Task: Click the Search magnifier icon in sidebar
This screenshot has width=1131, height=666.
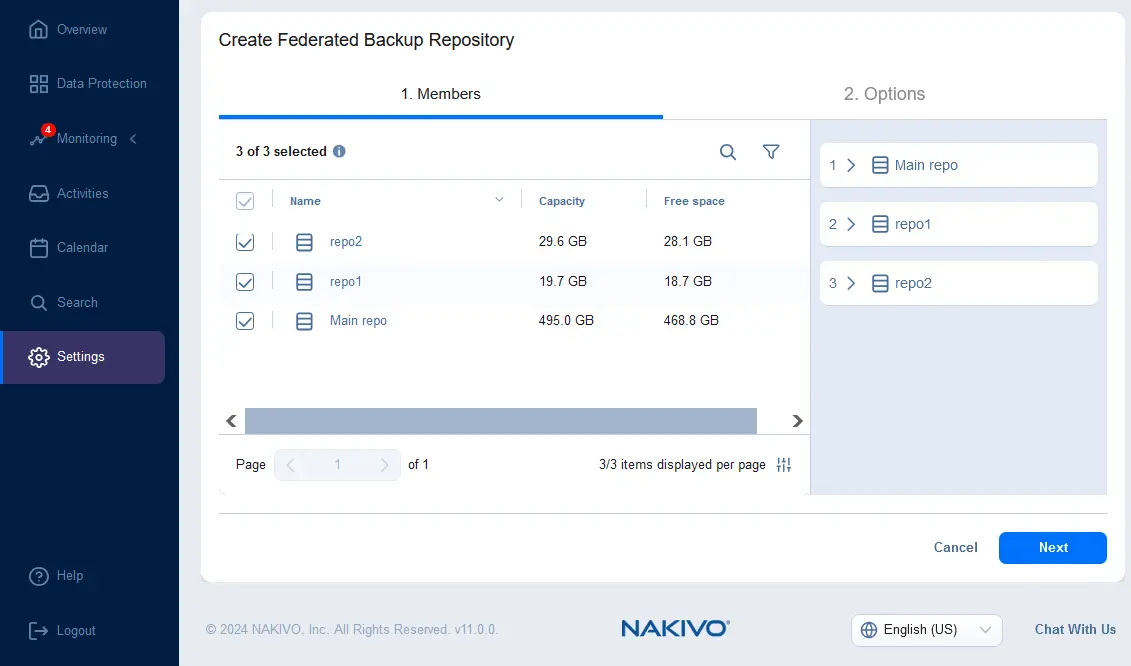Action: (38, 302)
